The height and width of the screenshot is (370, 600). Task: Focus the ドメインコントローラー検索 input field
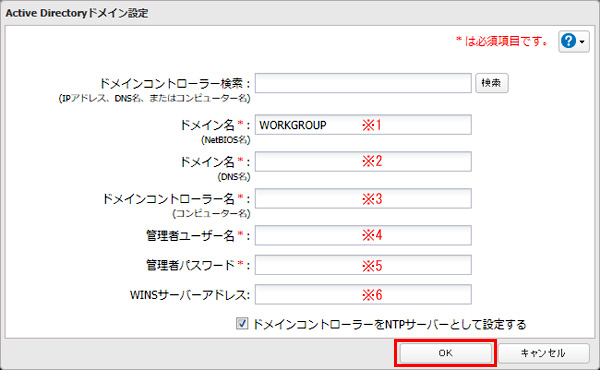(363, 83)
